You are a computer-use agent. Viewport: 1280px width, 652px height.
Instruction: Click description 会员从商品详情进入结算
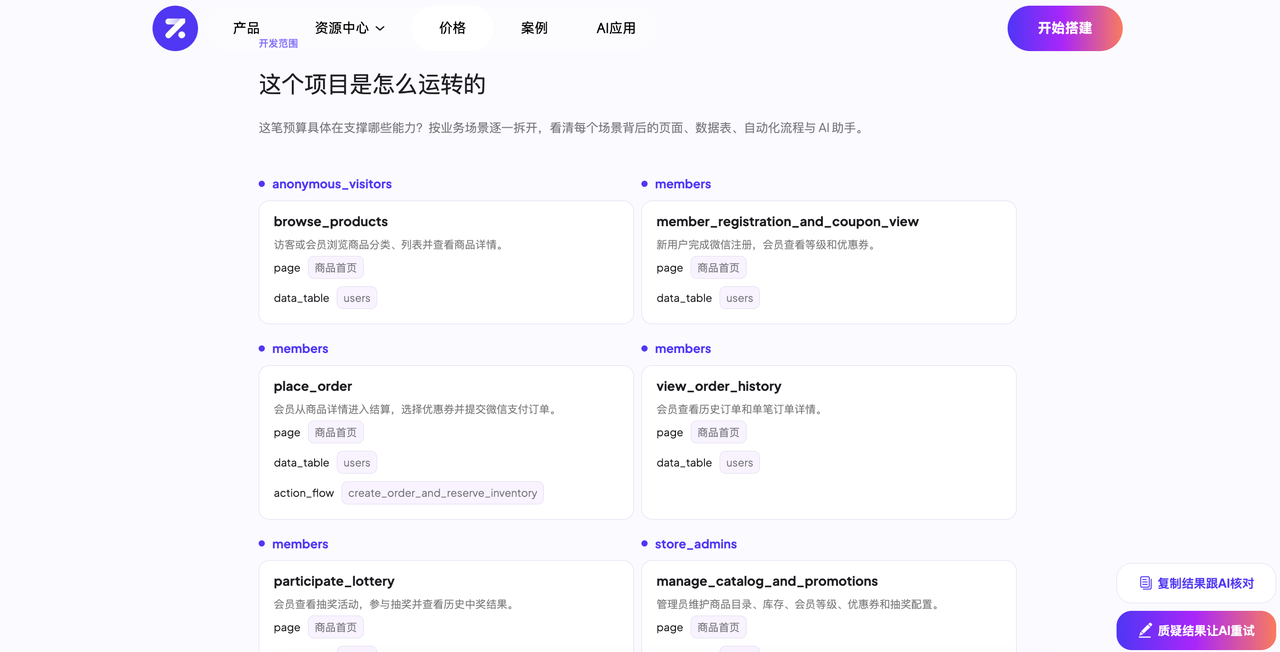coord(416,410)
